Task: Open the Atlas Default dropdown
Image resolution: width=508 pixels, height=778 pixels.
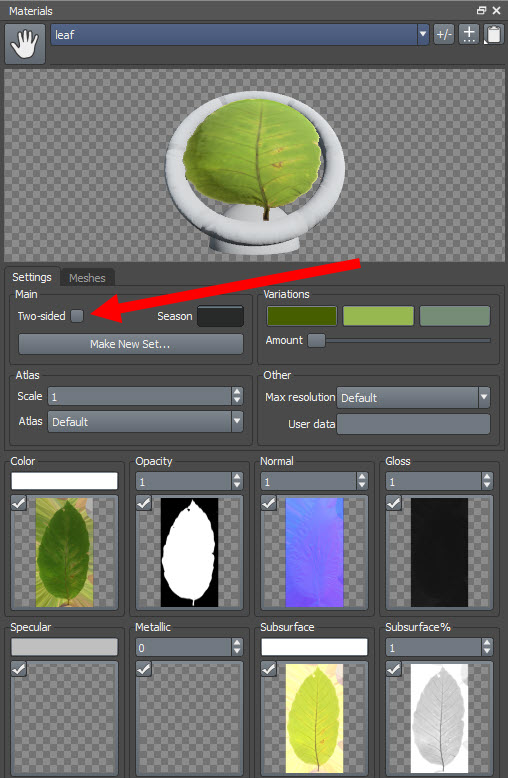Action: (145, 422)
